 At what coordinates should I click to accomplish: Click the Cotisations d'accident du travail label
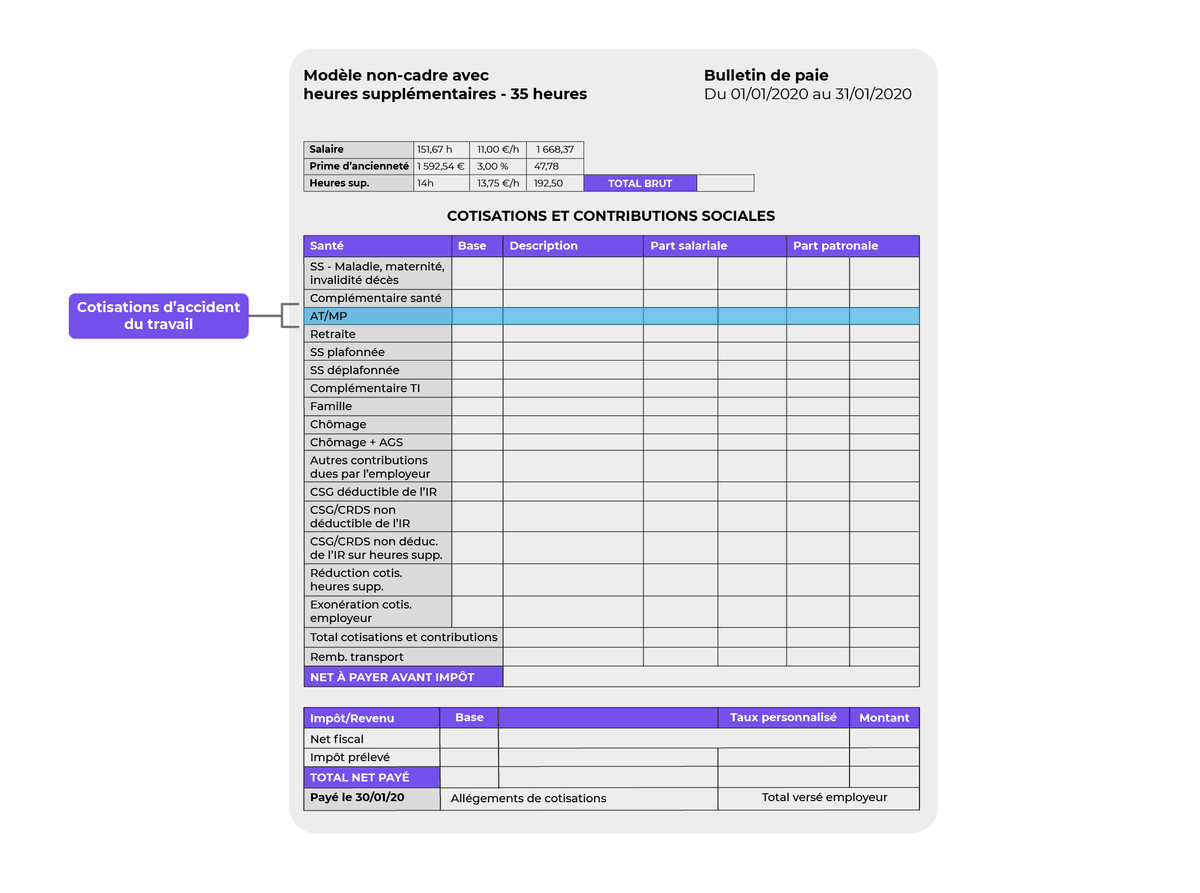tap(158, 316)
